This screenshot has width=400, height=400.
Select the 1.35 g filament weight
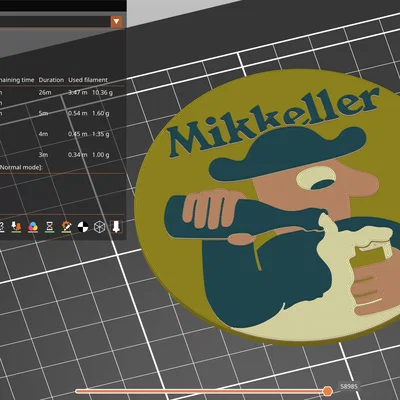click(x=101, y=134)
